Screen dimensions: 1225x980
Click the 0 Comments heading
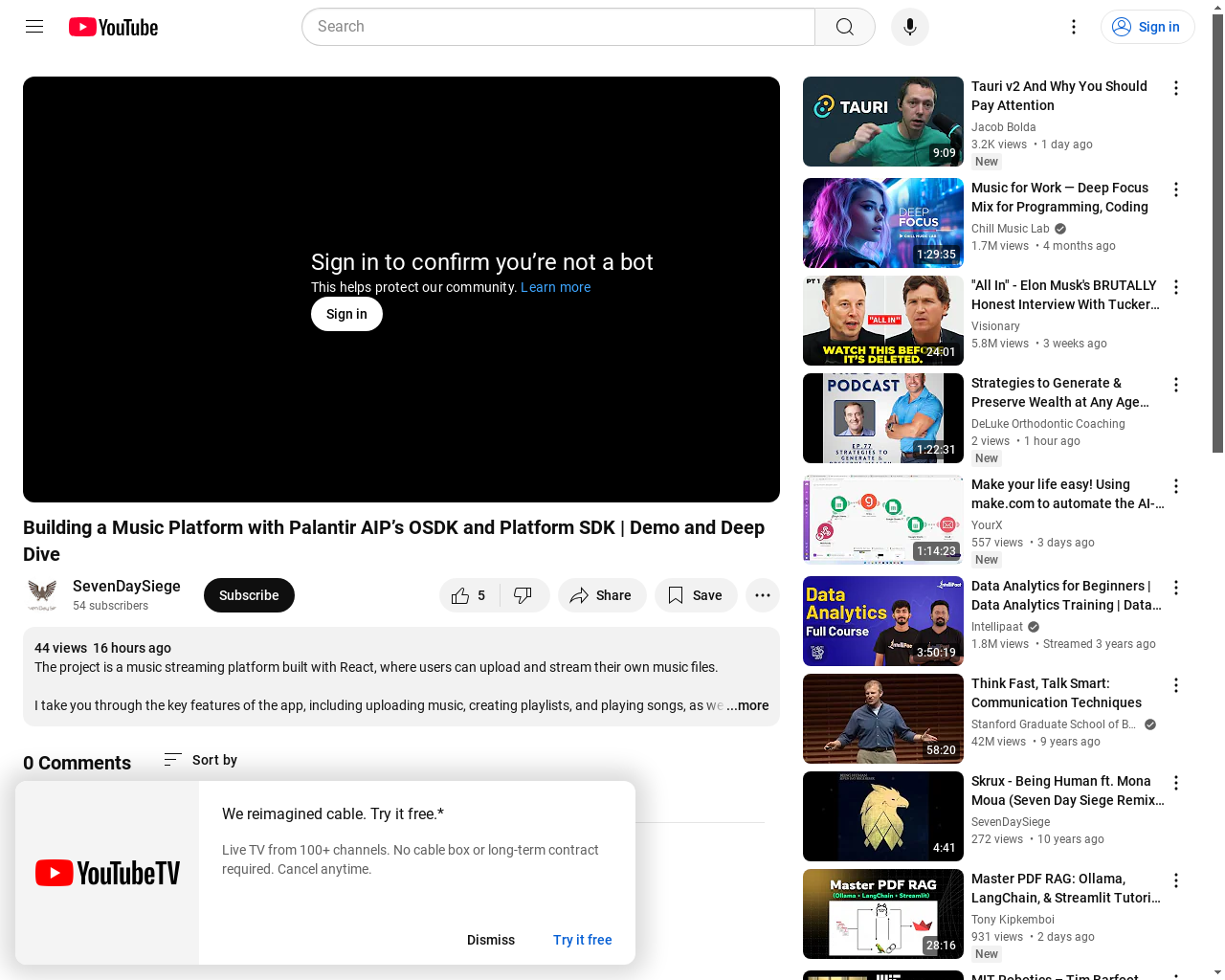[77, 763]
